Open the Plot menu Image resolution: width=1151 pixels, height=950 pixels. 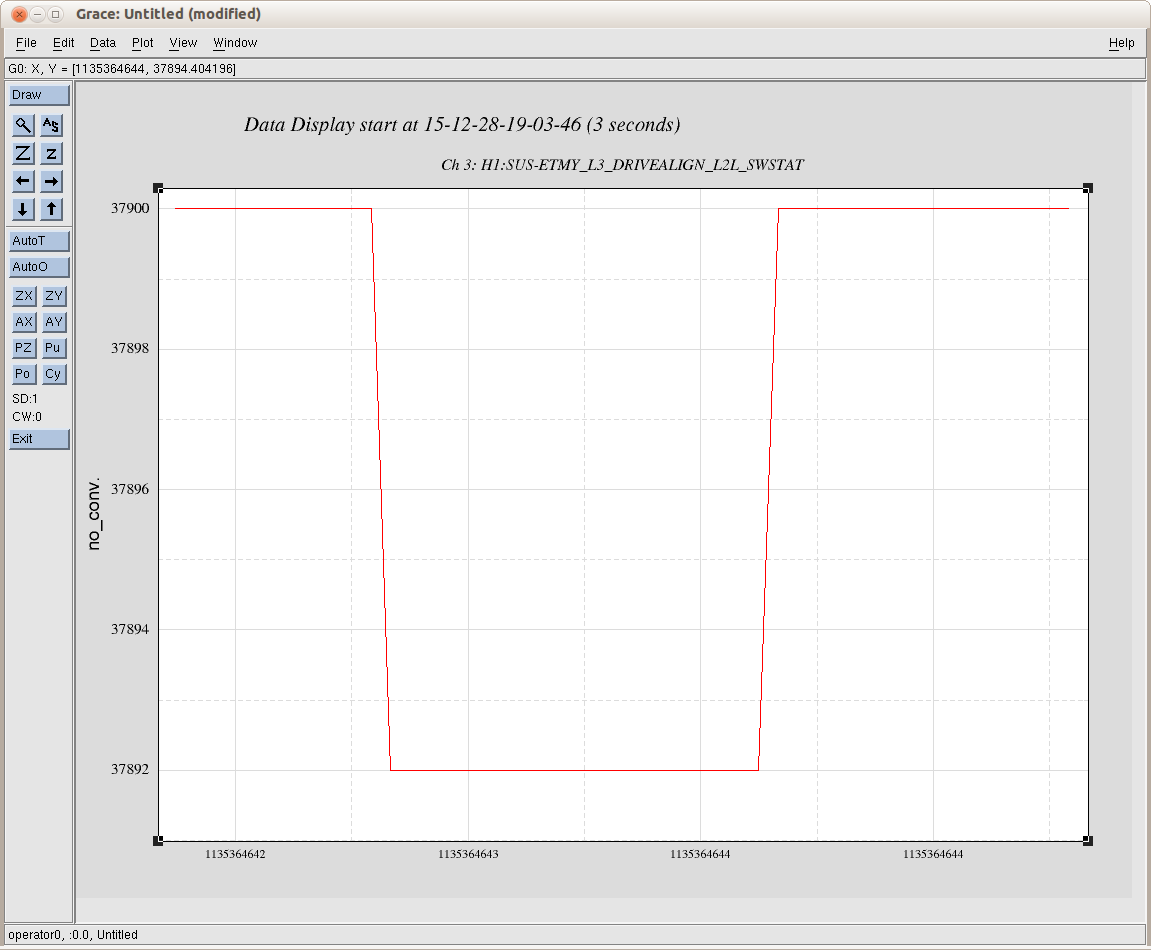tap(143, 43)
